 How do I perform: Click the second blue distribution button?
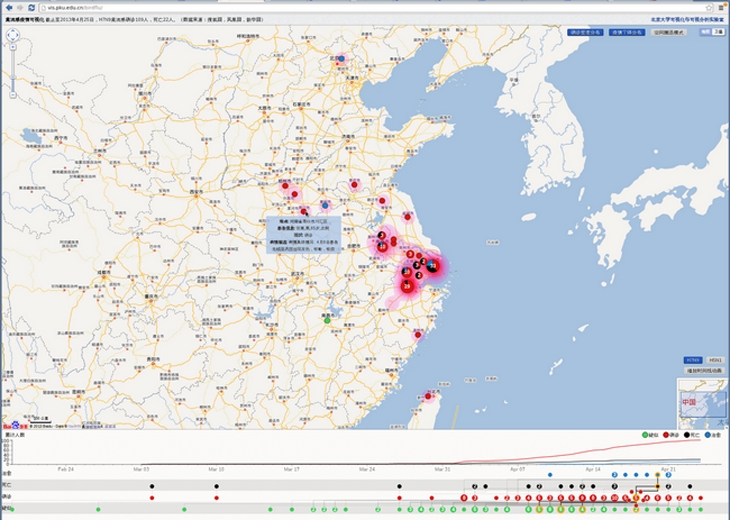tap(627, 32)
